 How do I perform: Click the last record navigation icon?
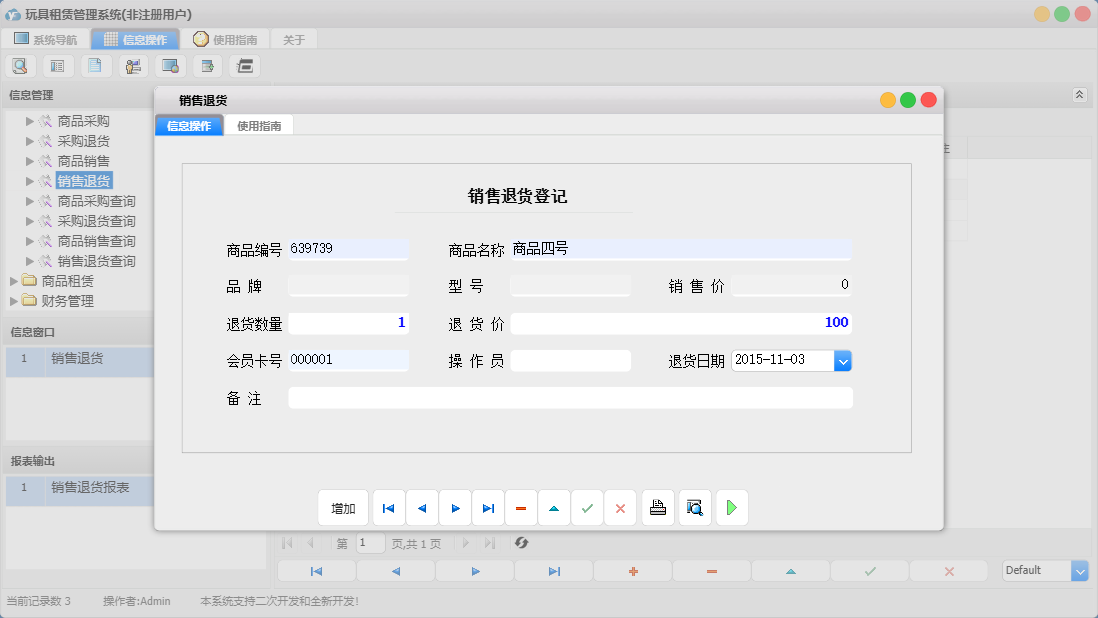click(488, 507)
